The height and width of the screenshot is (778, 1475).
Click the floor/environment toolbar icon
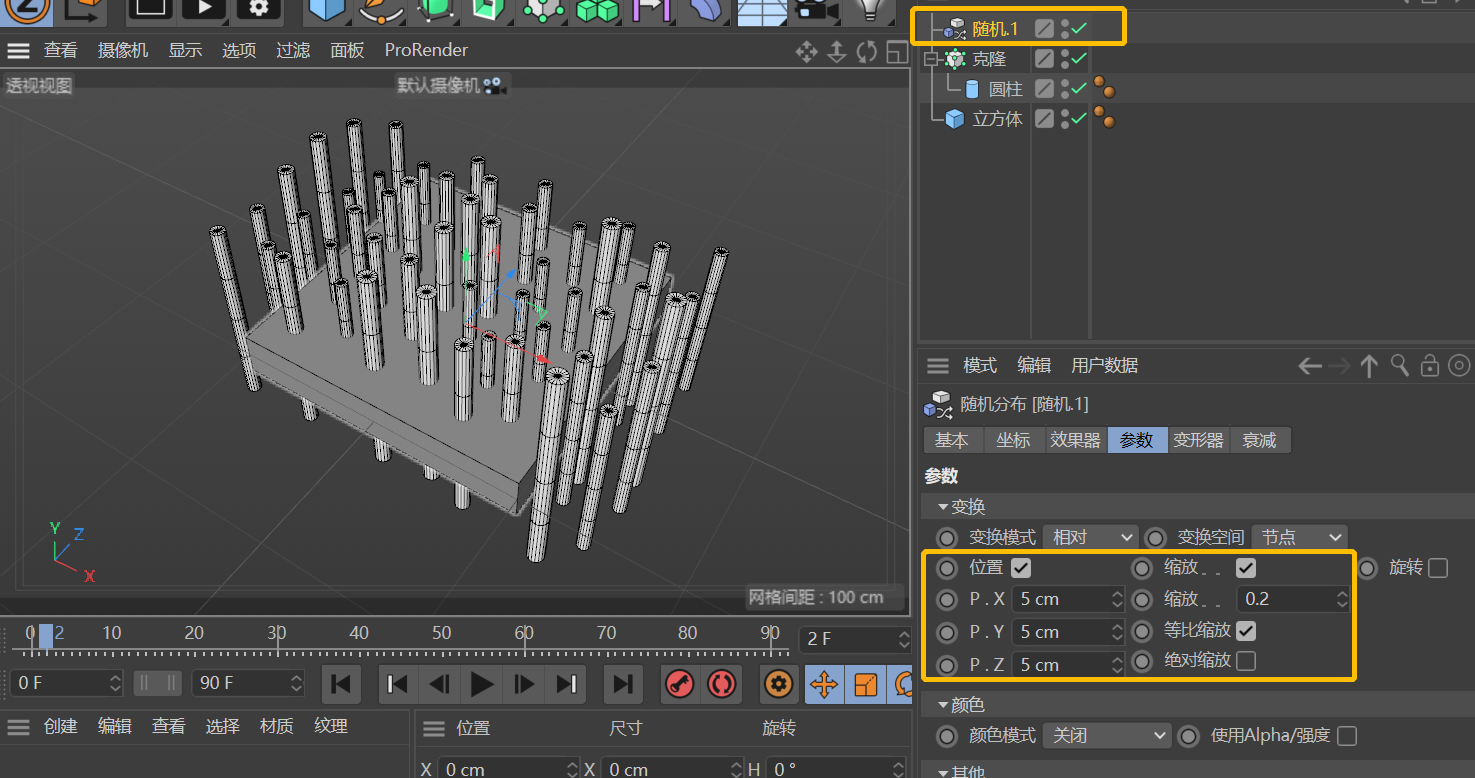(760, 10)
